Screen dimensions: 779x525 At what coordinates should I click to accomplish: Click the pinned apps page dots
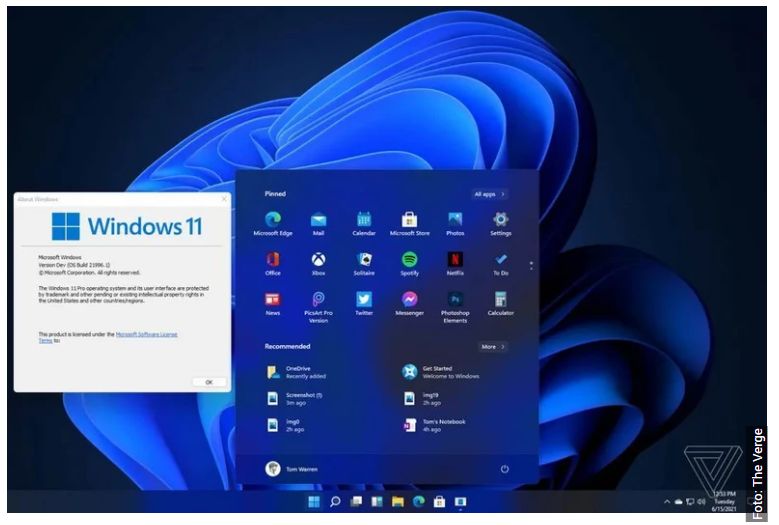pyautogui.click(x=531, y=266)
